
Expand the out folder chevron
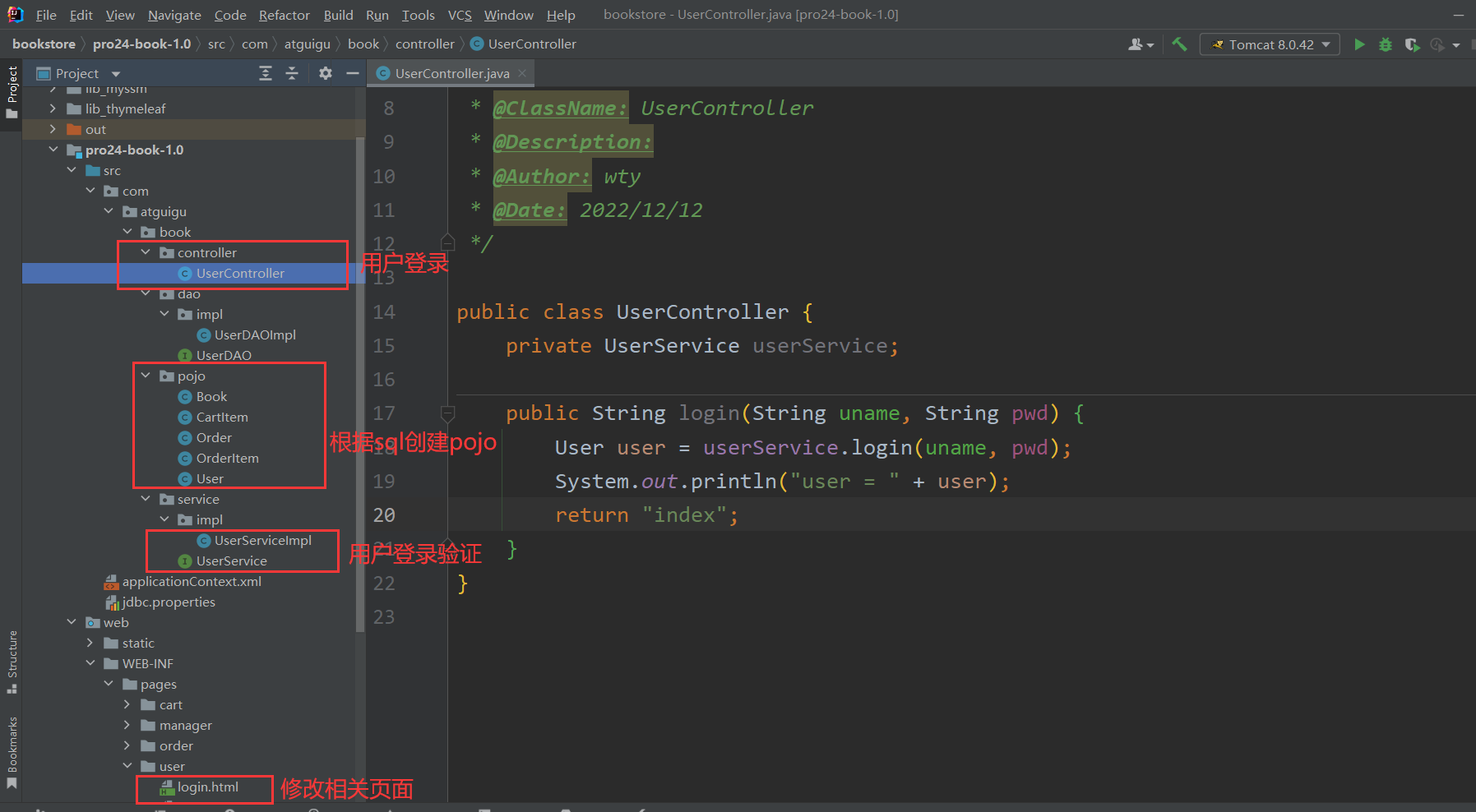(53, 129)
